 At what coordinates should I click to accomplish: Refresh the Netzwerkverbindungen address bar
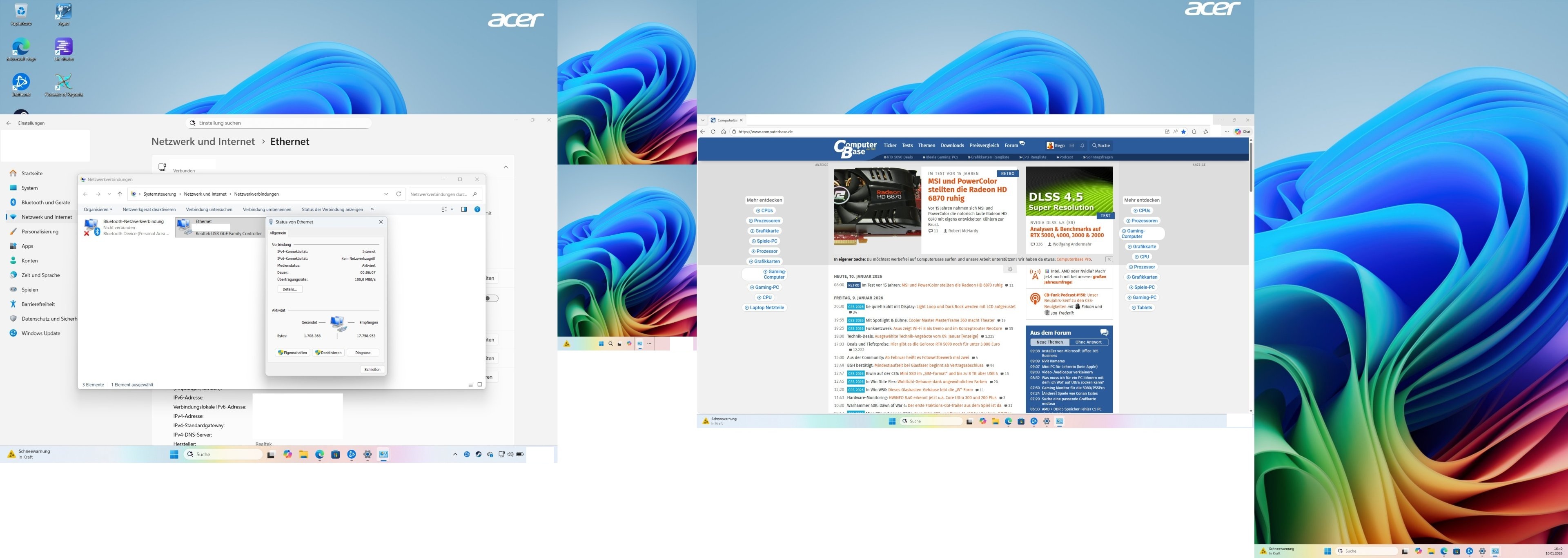pos(399,194)
